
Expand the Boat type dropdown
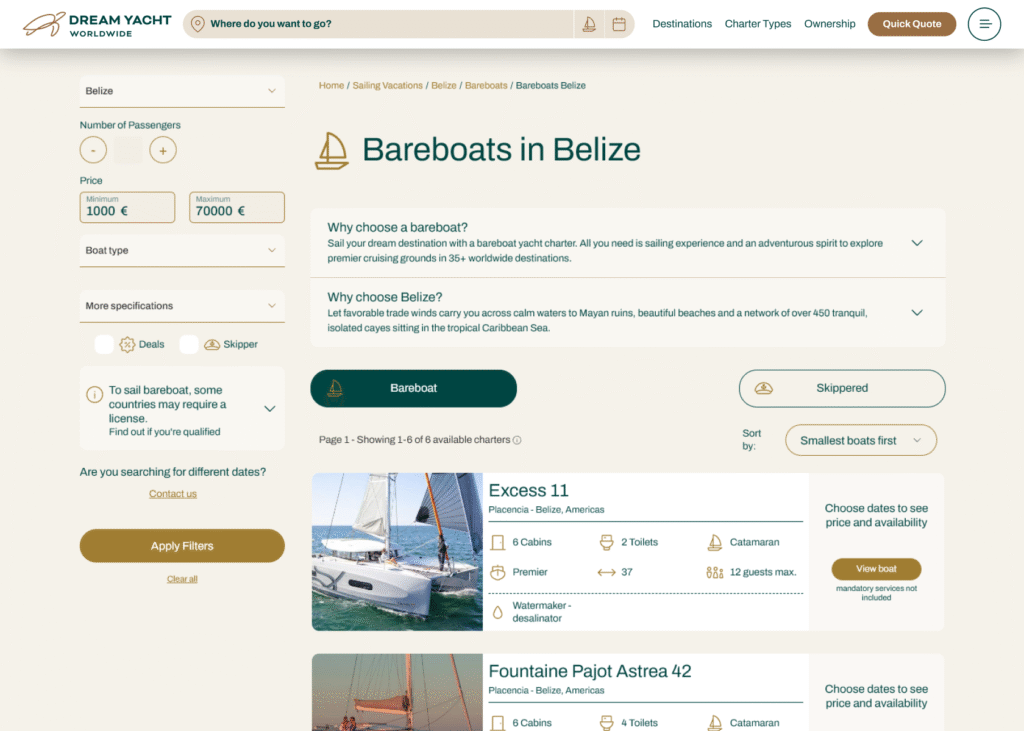(182, 251)
